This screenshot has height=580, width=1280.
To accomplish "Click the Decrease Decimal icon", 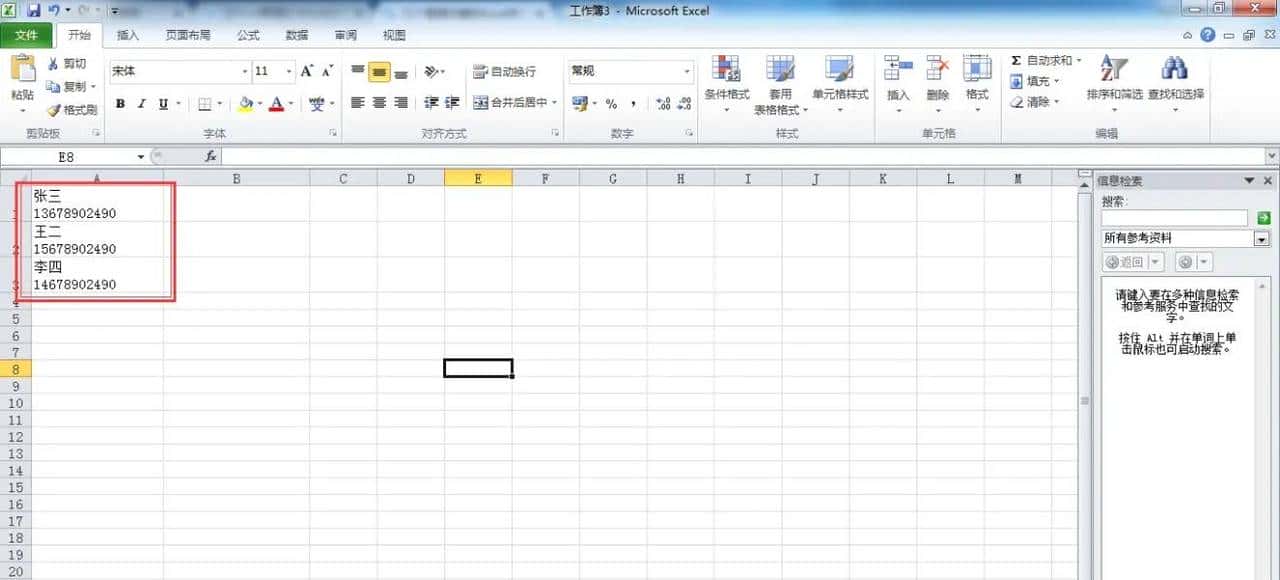I will pos(685,103).
